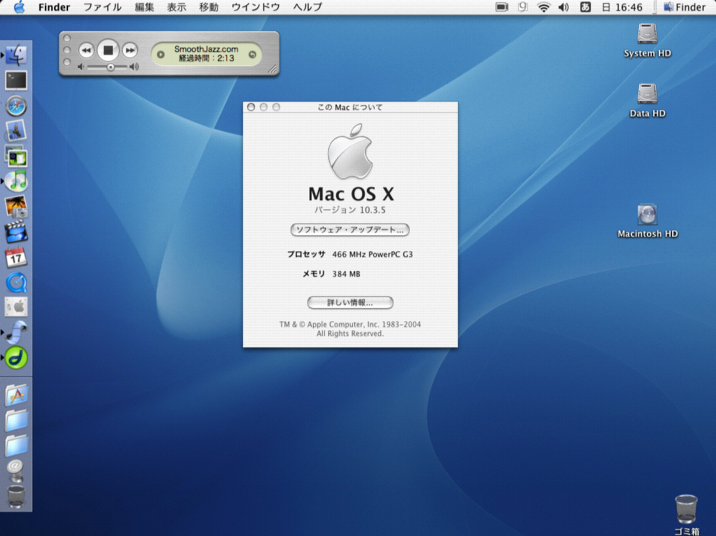Open the 表示 menu

coord(176,7)
